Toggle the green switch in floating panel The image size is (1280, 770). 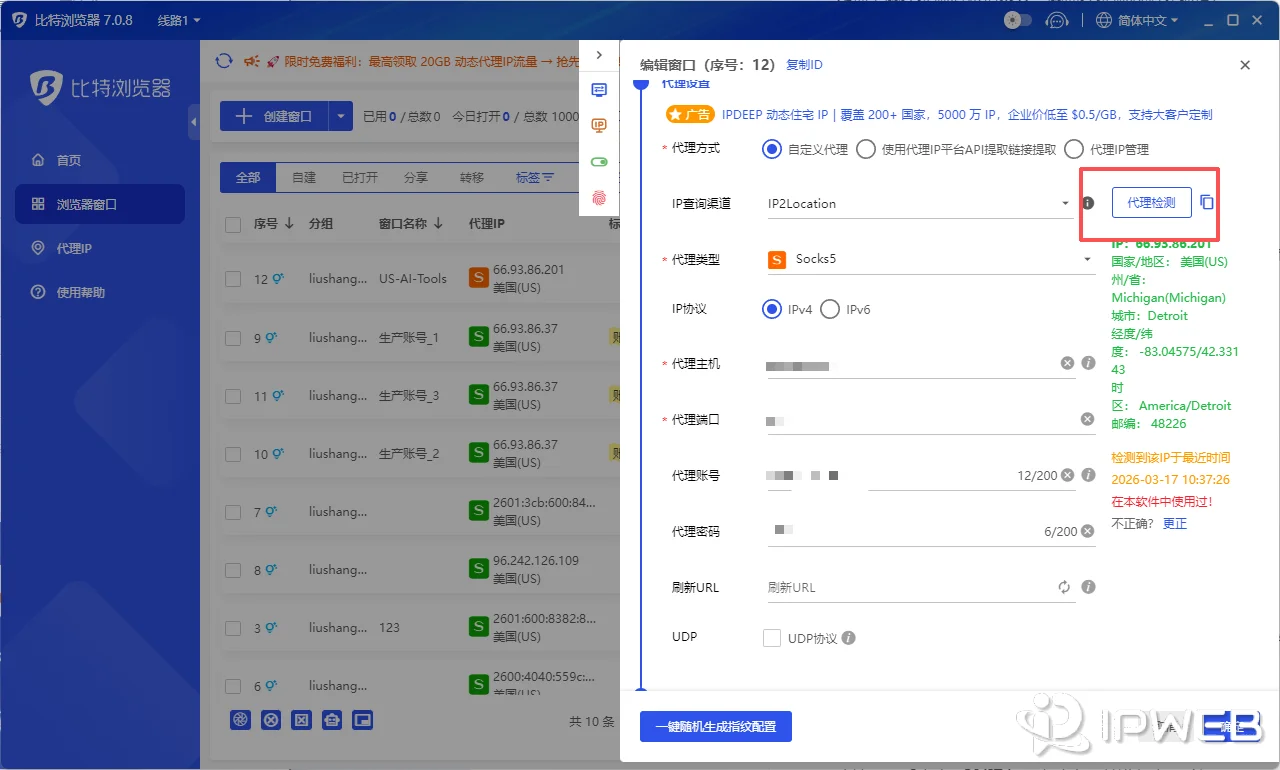click(x=598, y=160)
